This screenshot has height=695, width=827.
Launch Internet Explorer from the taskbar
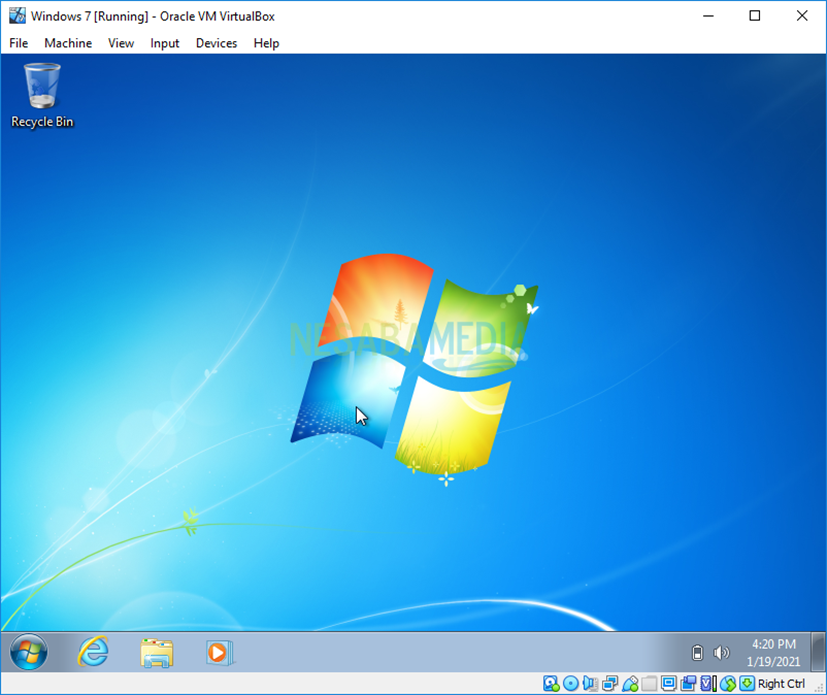(93, 653)
